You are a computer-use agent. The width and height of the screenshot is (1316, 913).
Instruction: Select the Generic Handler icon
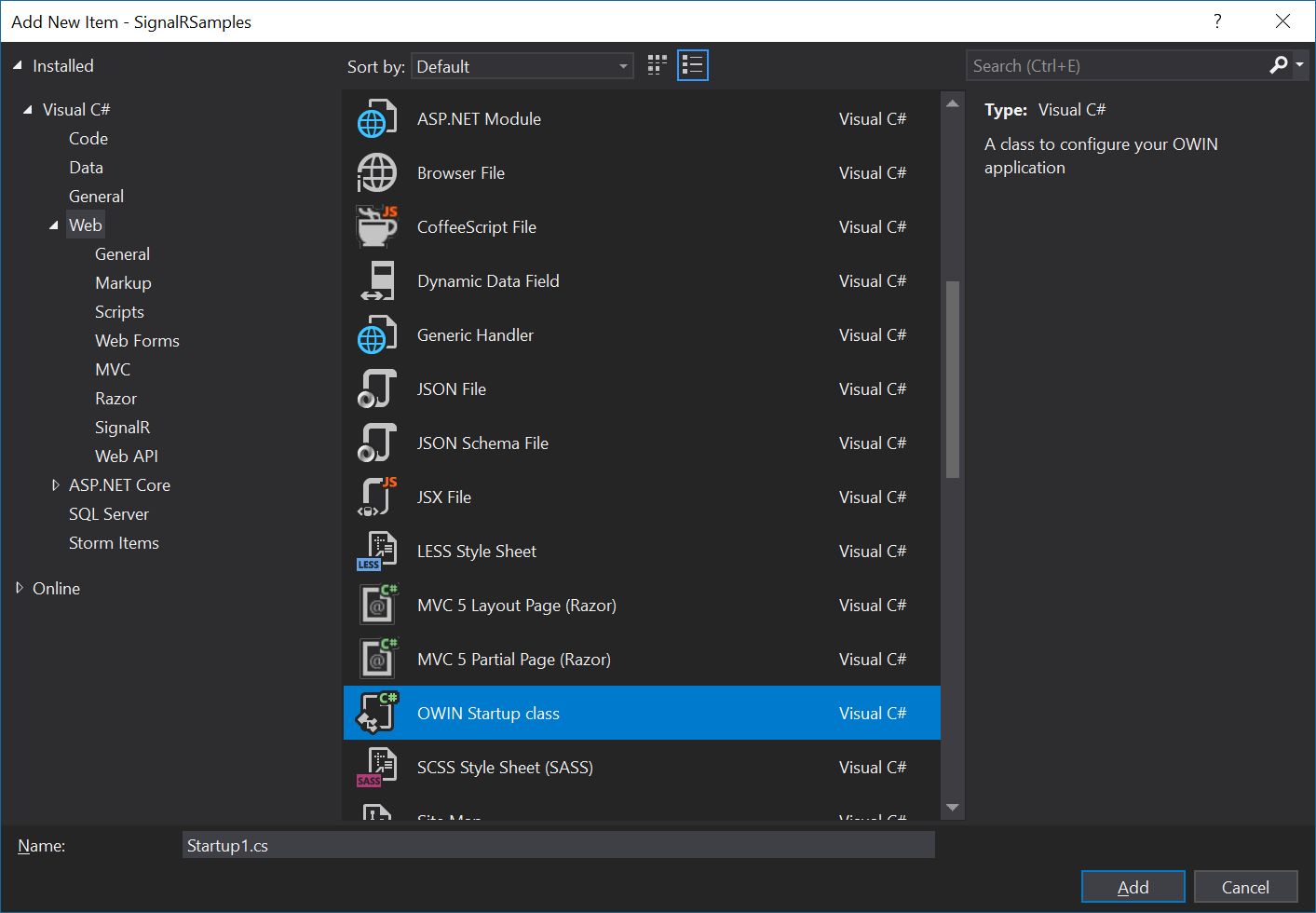tap(377, 335)
